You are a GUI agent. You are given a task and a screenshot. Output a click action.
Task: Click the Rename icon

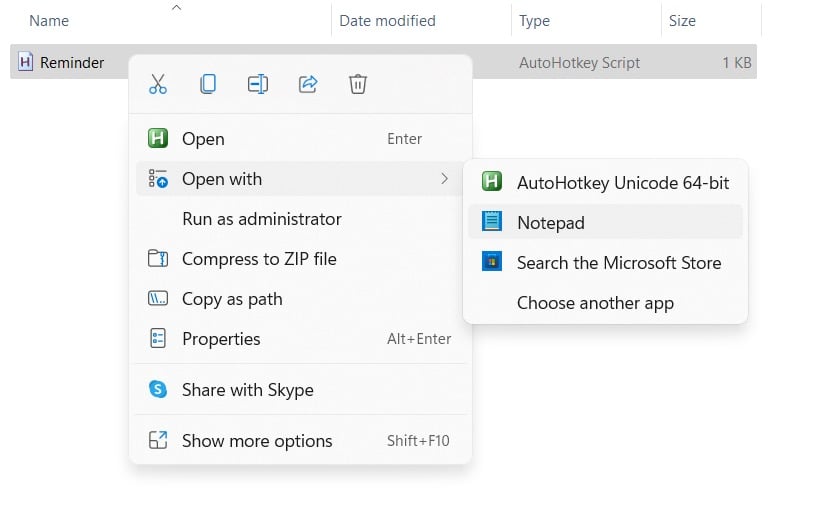258,84
